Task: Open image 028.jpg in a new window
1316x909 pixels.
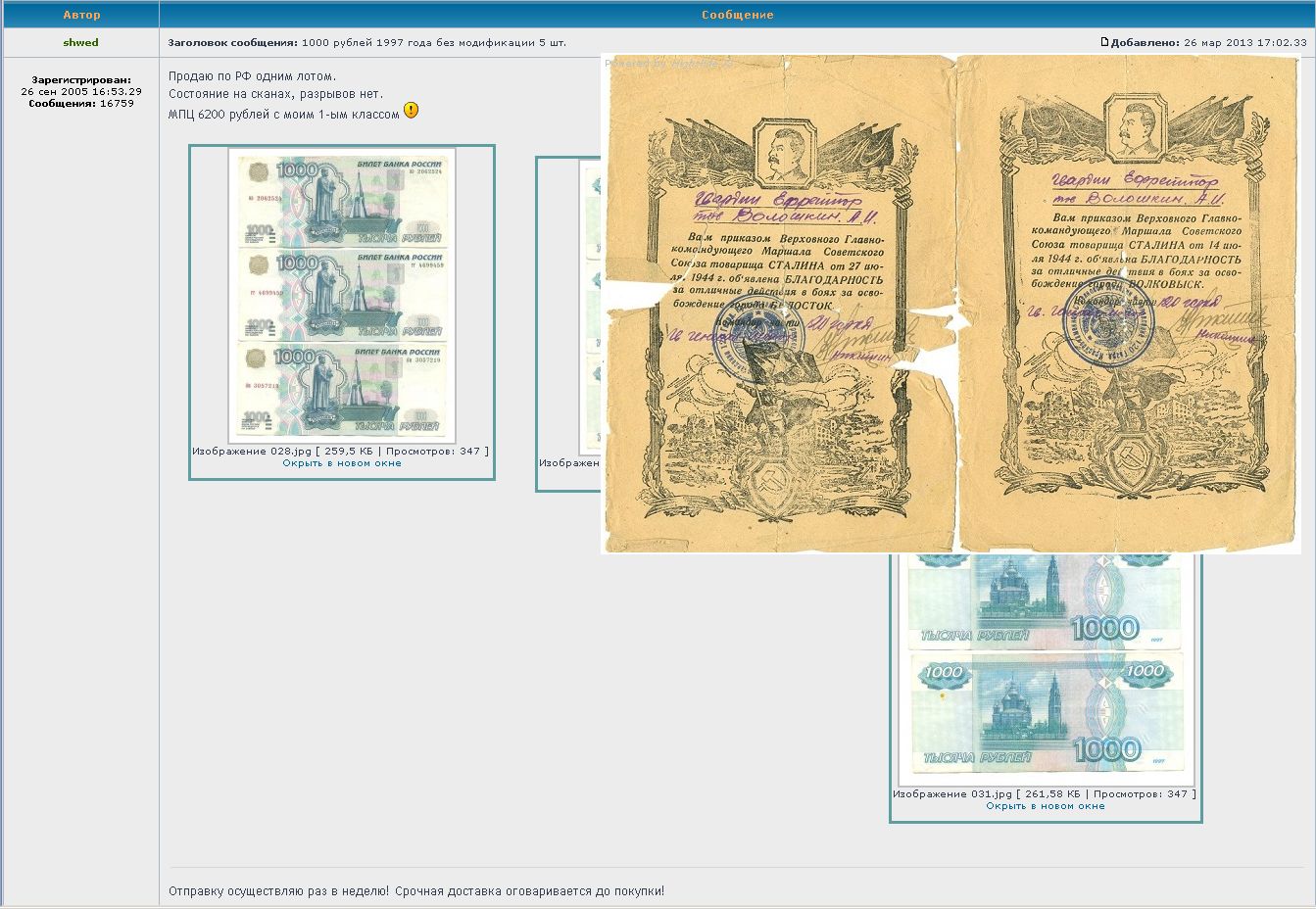Action: [341, 463]
